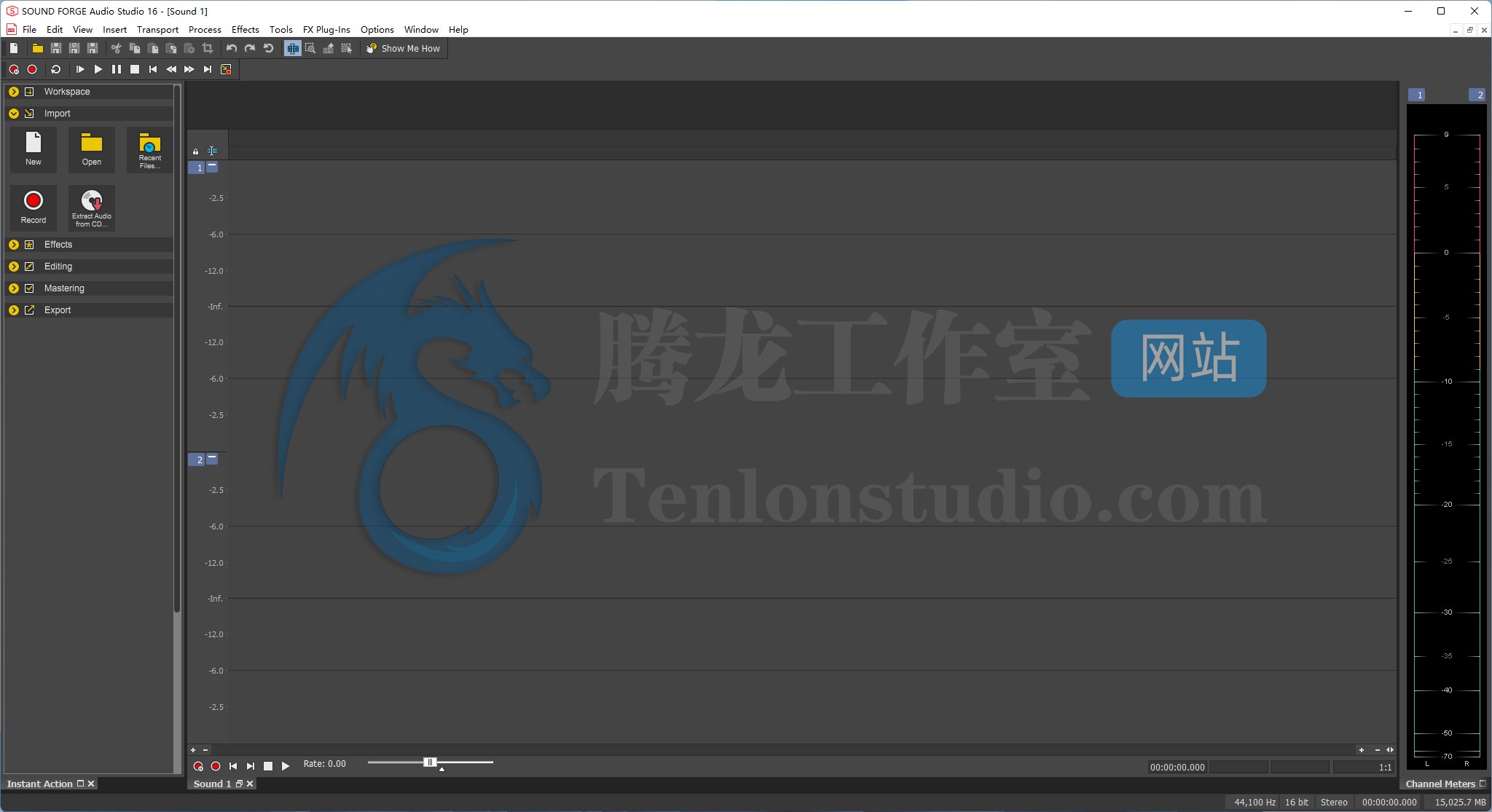Select the Sound 1 window tab

click(x=212, y=784)
